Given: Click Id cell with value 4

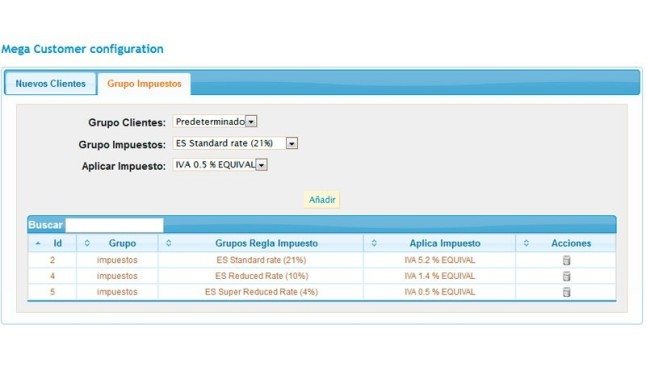Looking at the screenshot, I should (x=52, y=276).
